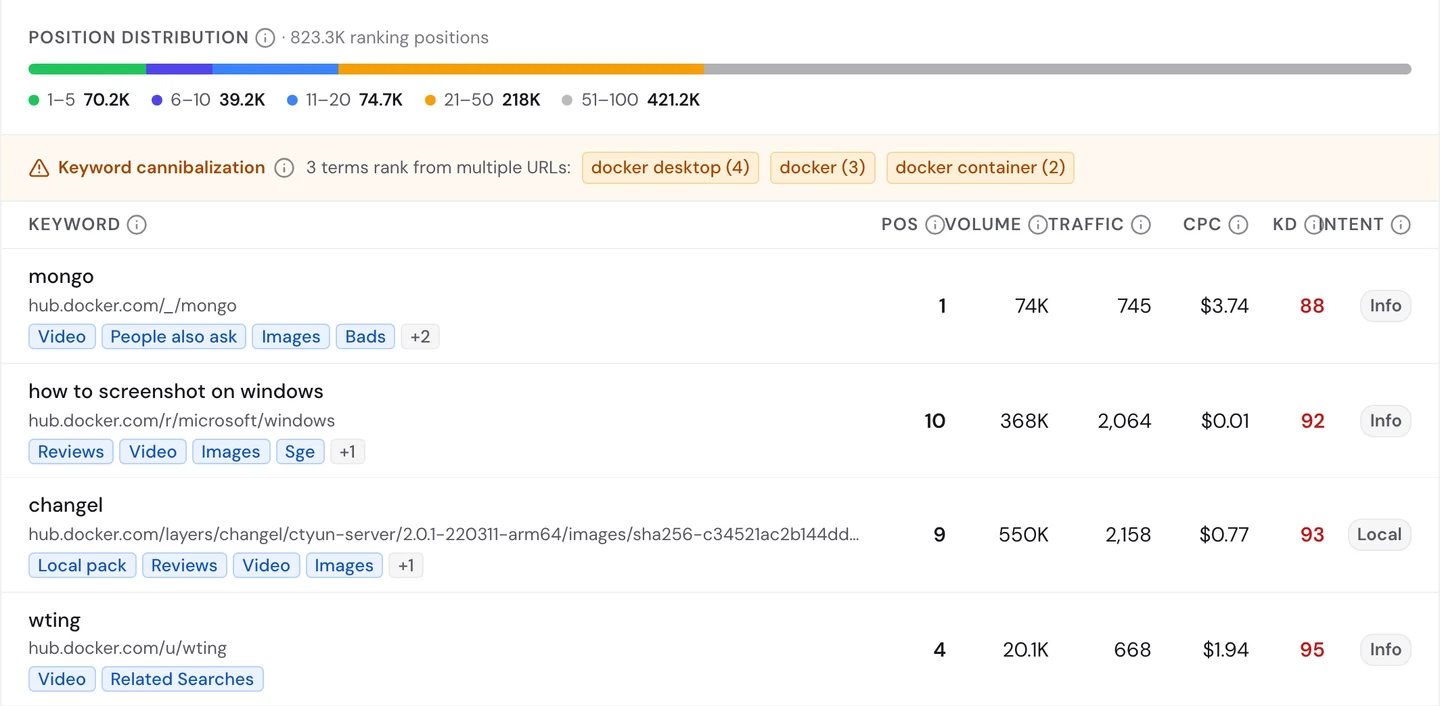This screenshot has width=1440, height=706.
Task: Open hub.docker.com/r/microsoft/windows URL
Action: point(181,421)
